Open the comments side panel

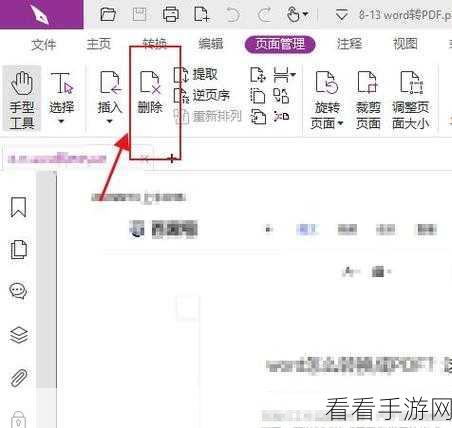tap(18, 292)
